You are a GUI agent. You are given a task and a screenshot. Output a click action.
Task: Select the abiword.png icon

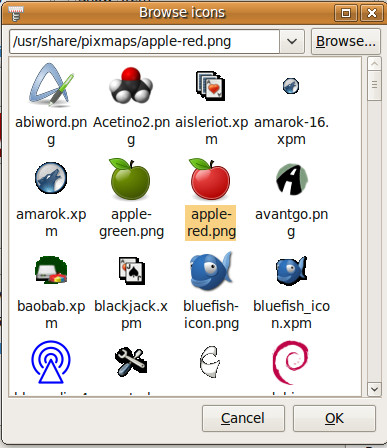[x=51, y=85]
